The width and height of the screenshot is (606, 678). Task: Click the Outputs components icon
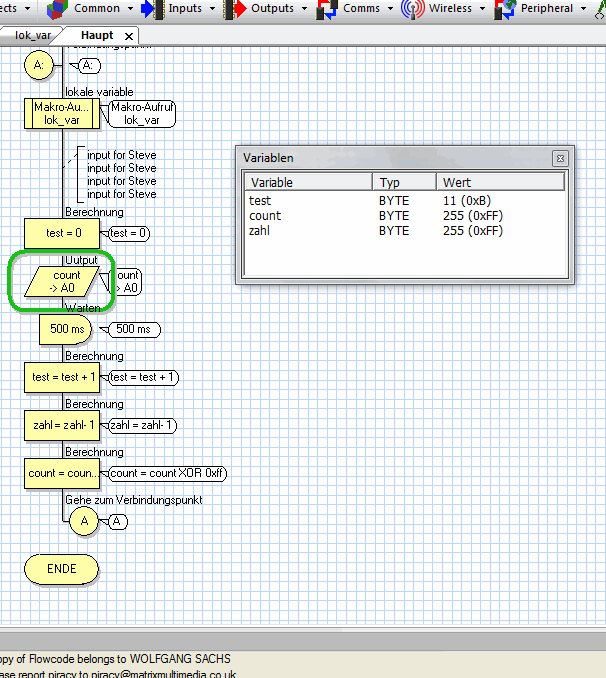coord(234,10)
